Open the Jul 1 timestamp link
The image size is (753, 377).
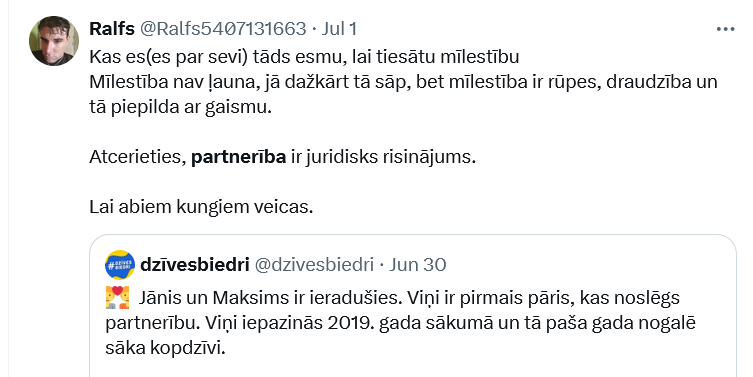tap(339, 29)
